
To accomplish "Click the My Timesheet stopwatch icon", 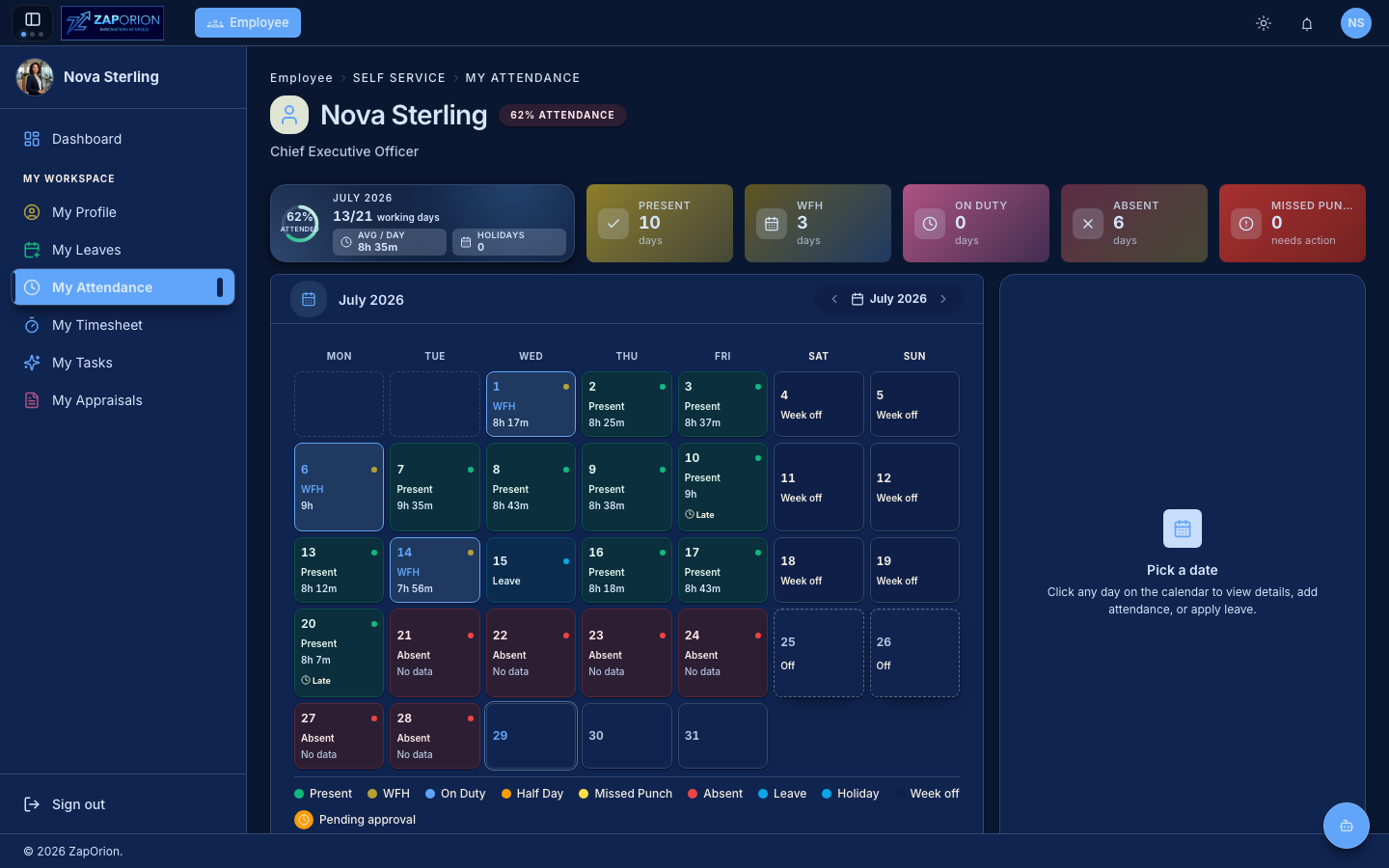I will tap(32, 325).
